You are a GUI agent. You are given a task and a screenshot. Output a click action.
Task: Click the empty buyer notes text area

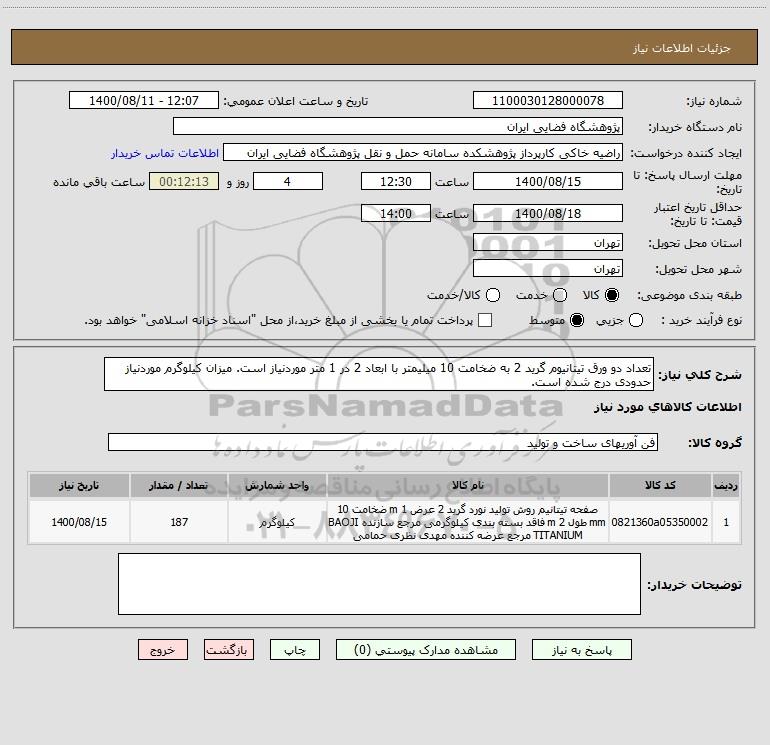point(379,584)
